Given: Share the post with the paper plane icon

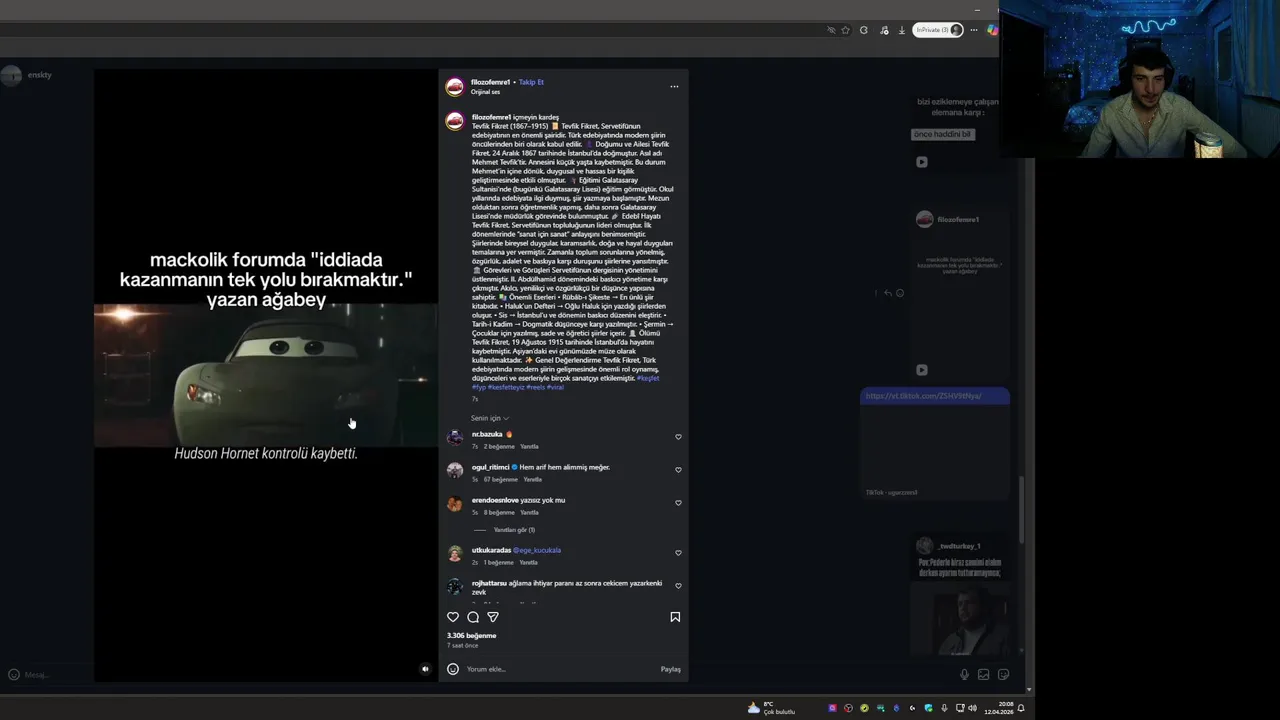Looking at the screenshot, I should pyautogui.click(x=493, y=617).
